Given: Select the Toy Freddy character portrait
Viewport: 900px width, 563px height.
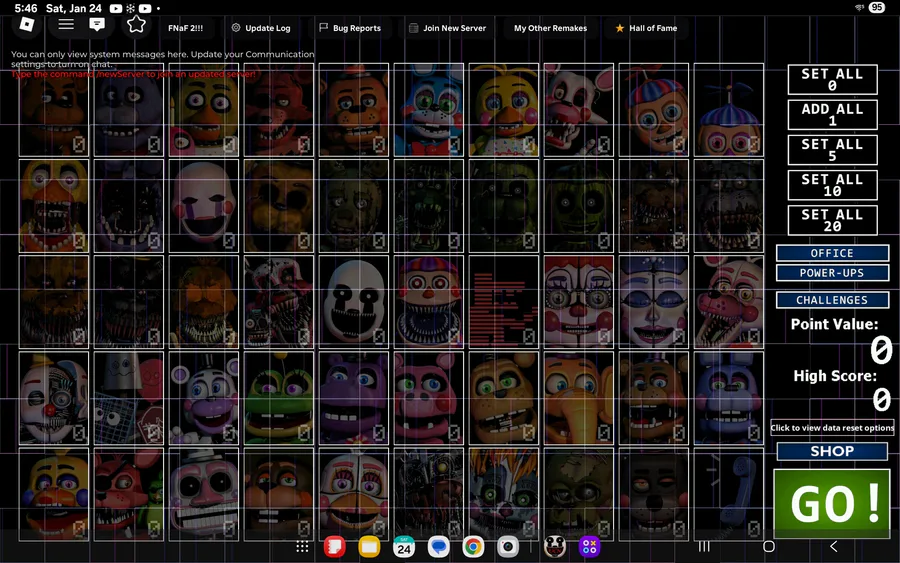Looking at the screenshot, I should click(354, 110).
